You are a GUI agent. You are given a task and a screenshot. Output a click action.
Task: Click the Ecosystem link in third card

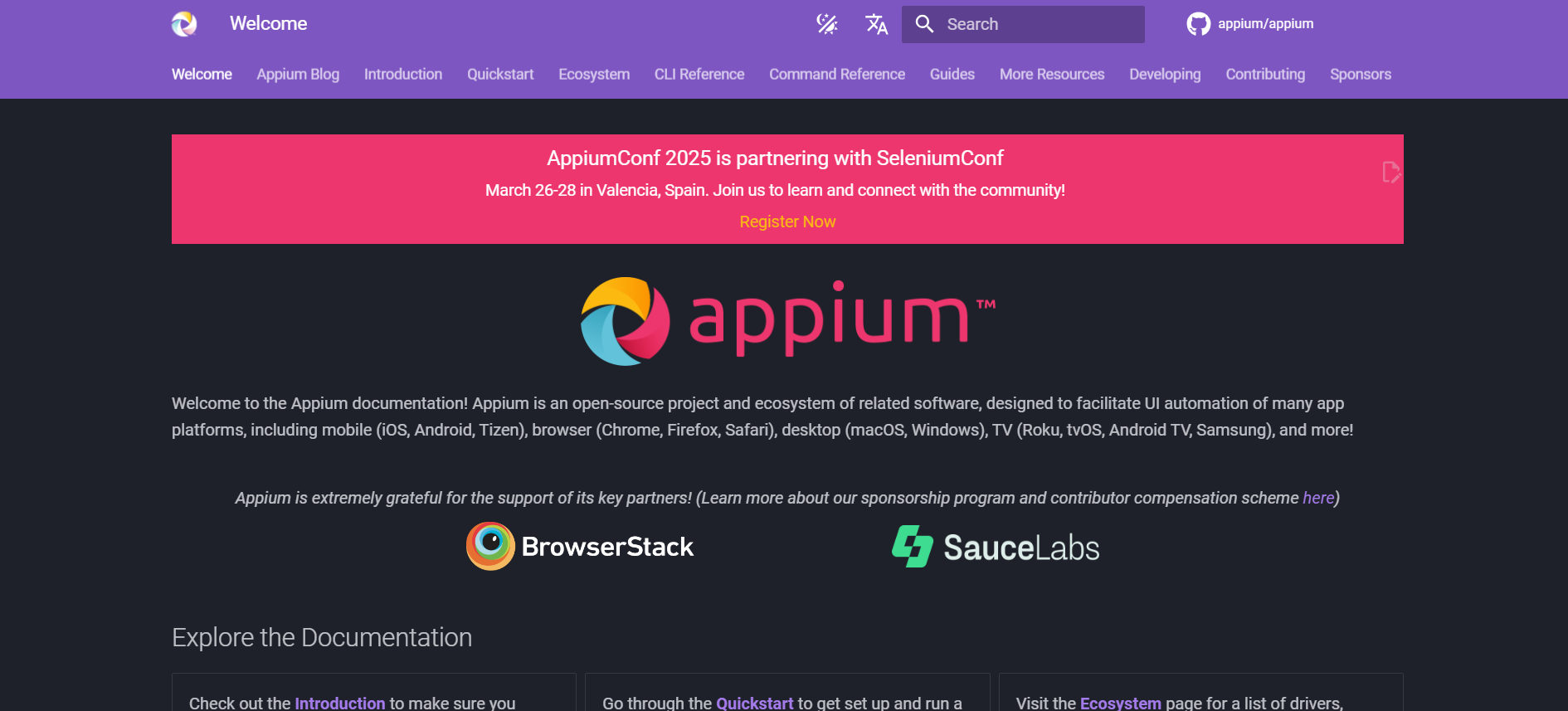(1121, 703)
